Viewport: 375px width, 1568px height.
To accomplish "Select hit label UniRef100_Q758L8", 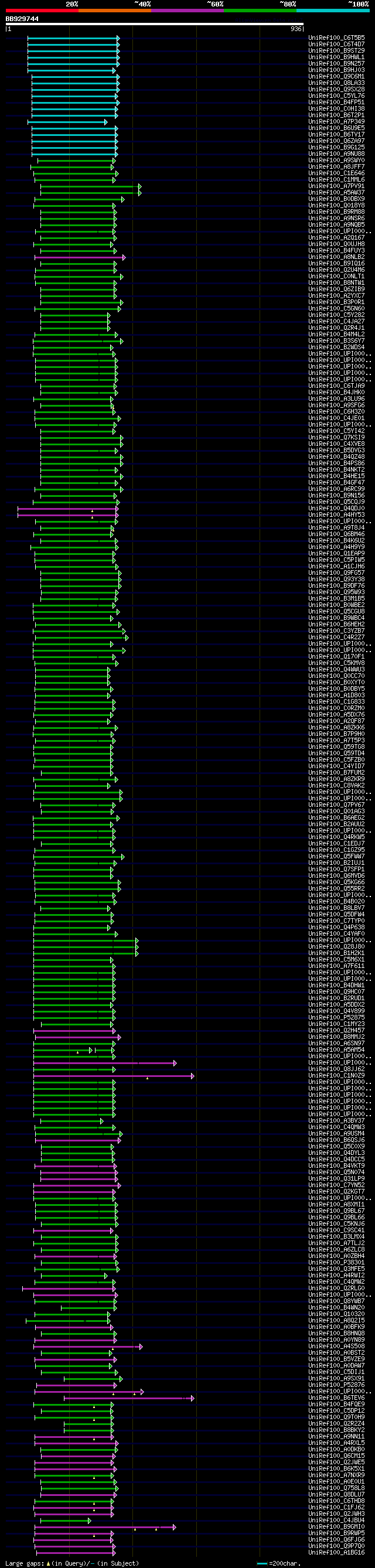I will (337, 1488).
